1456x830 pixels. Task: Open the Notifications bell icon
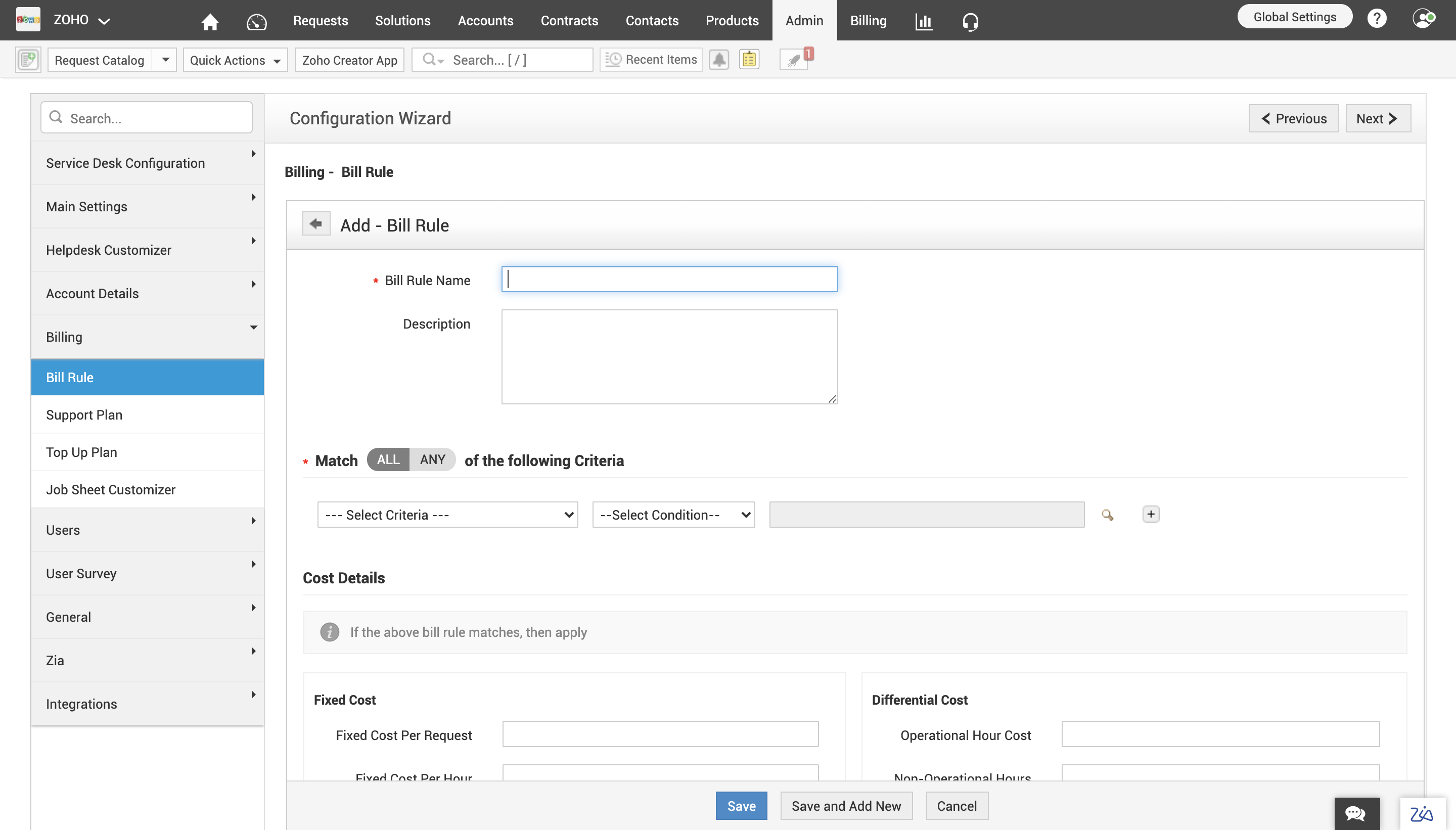click(719, 59)
